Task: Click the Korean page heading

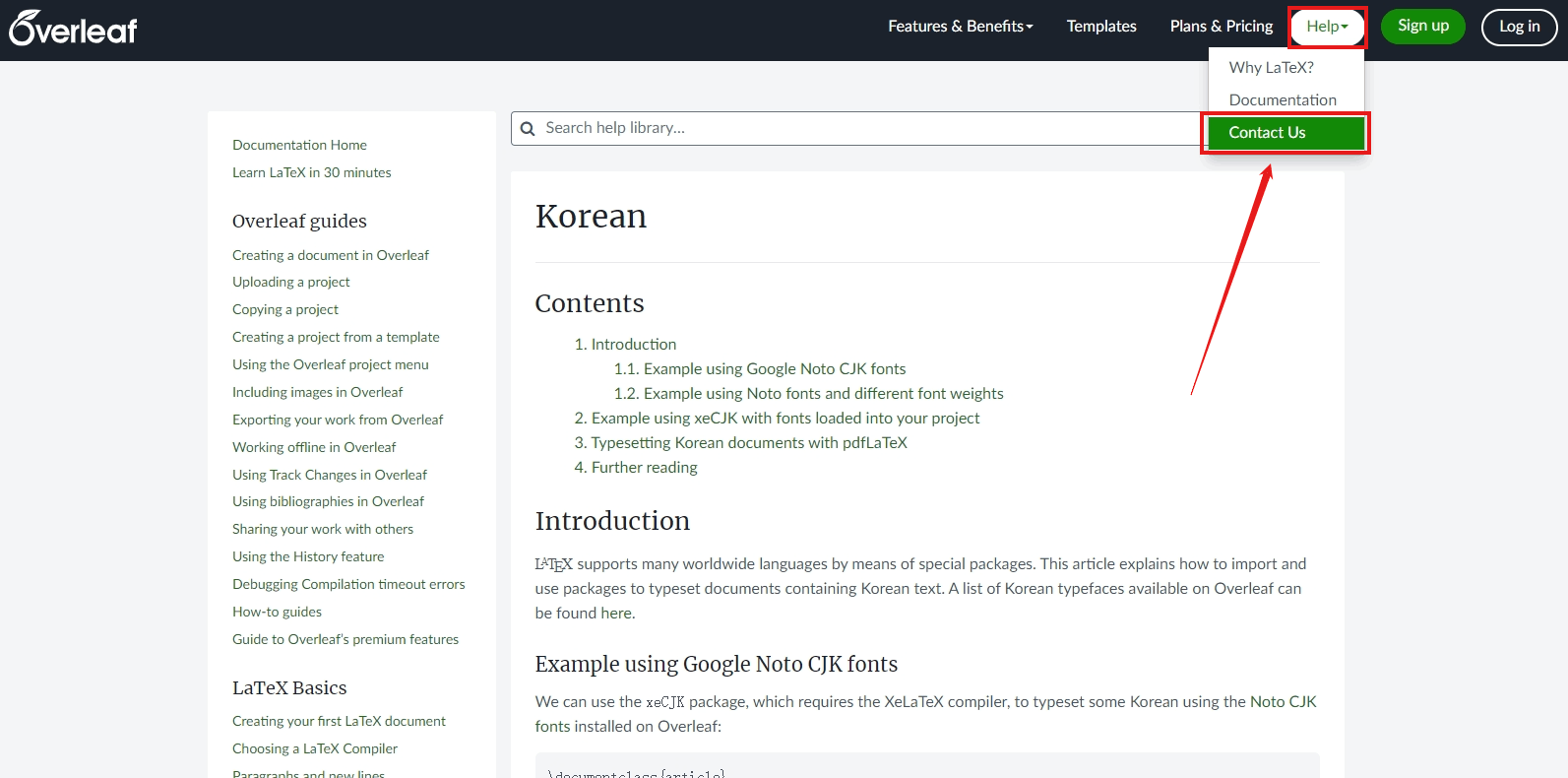Action: tap(591, 217)
